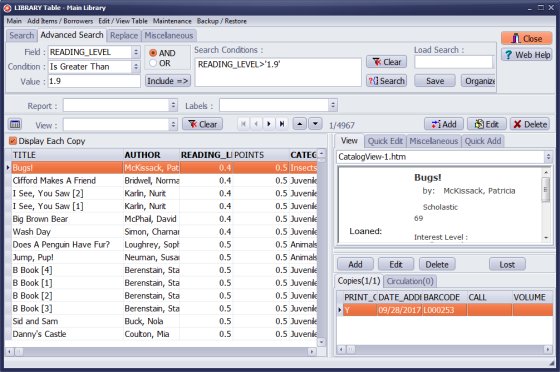Image resolution: width=560 pixels, height=372 pixels.
Task: Switch to the Miscellaneous tab beside Replace
Action: click(x=169, y=35)
